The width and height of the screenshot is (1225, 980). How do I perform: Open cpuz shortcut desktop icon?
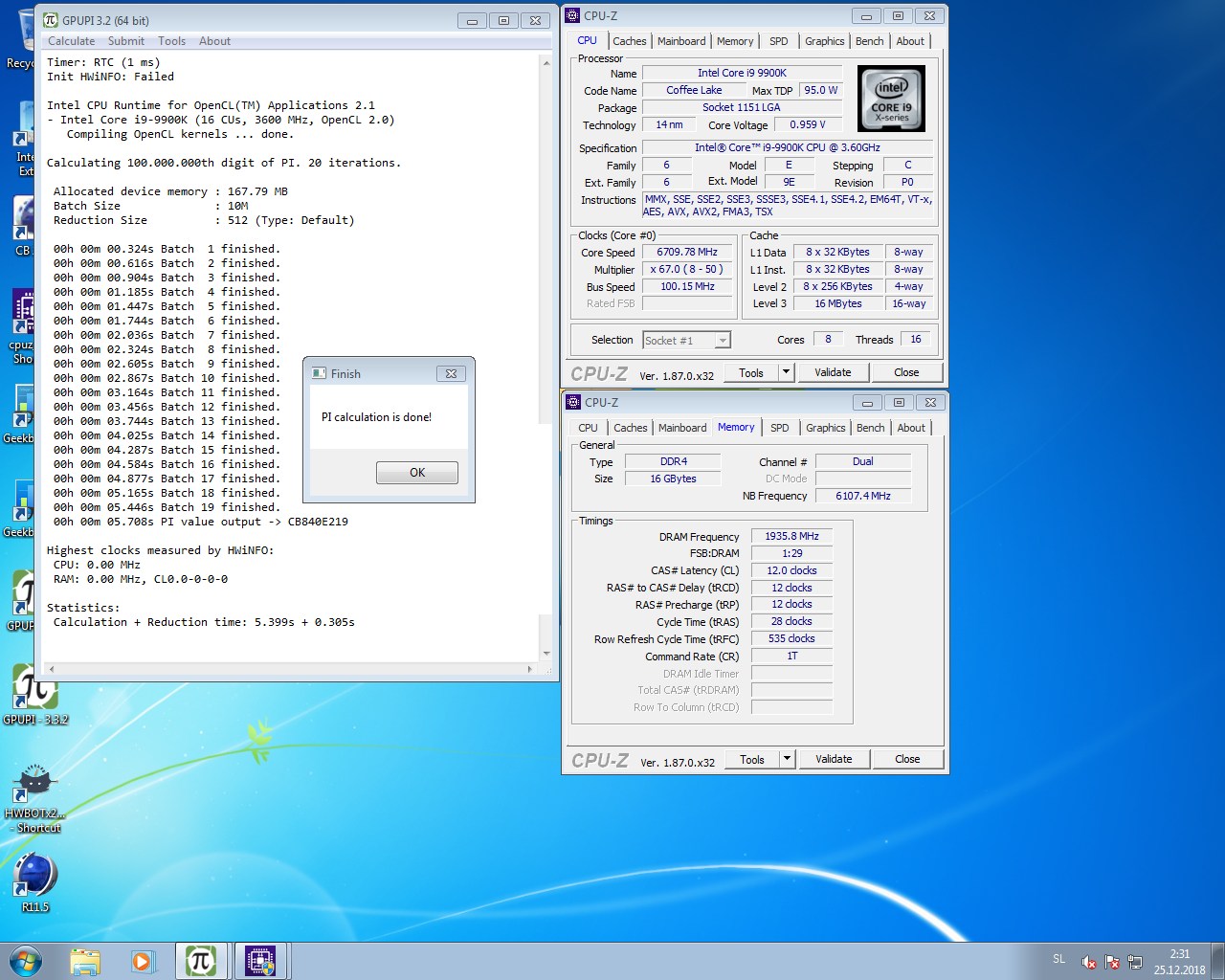(21, 327)
